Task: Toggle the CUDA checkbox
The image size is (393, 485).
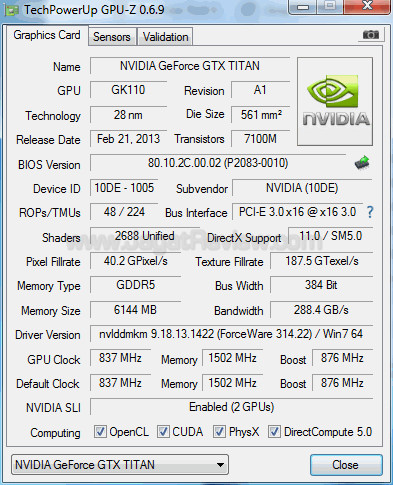Action: tap(163, 432)
